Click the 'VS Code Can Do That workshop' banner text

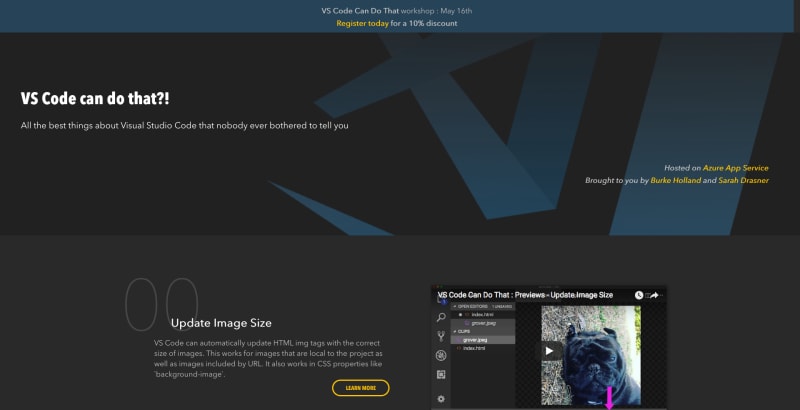tap(397, 11)
